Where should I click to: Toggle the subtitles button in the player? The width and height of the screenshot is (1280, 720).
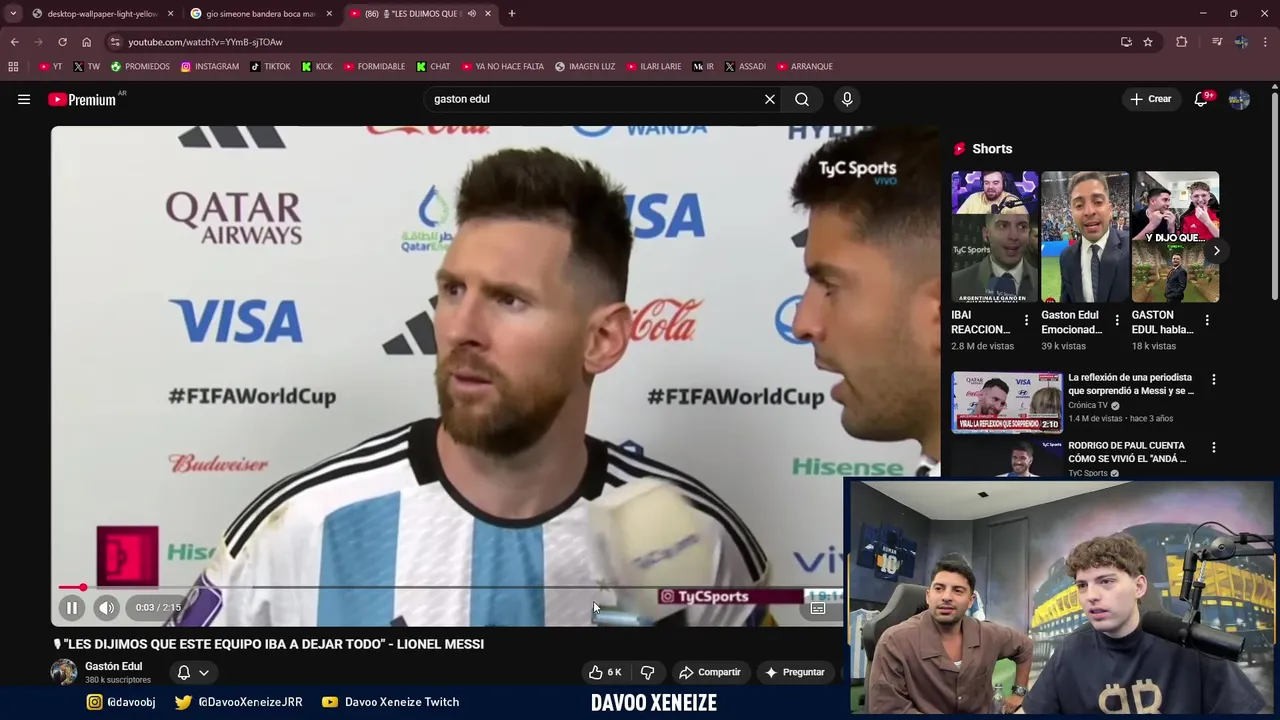[x=817, y=608]
